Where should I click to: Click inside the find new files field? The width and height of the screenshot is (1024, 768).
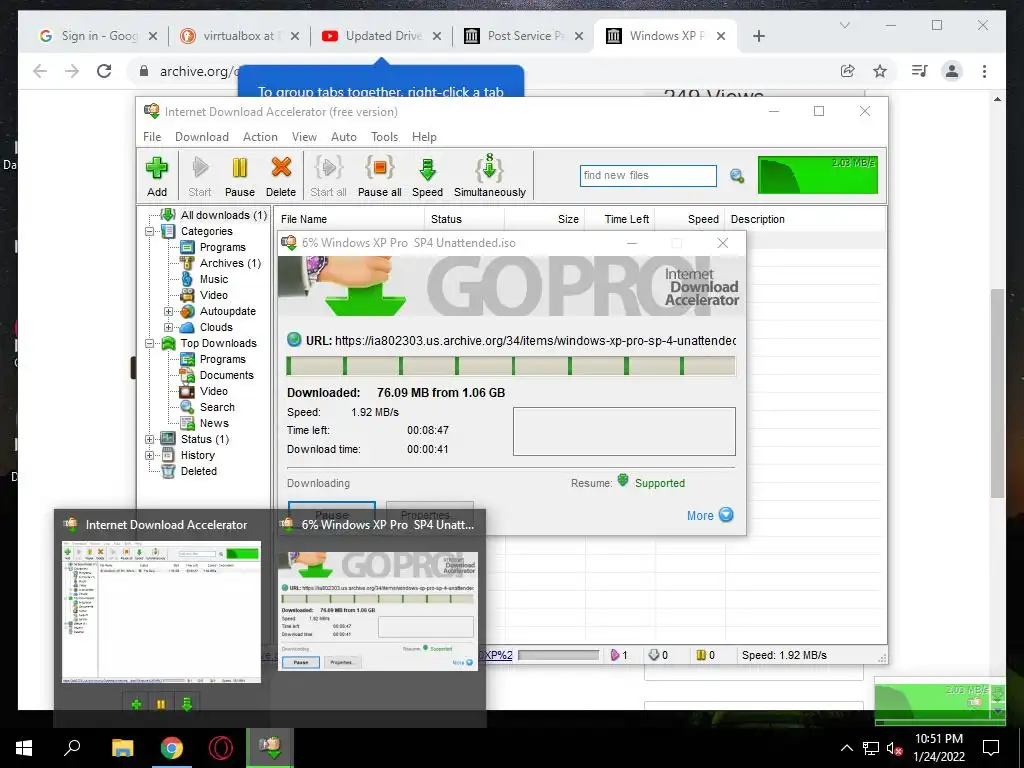(648, 176)
